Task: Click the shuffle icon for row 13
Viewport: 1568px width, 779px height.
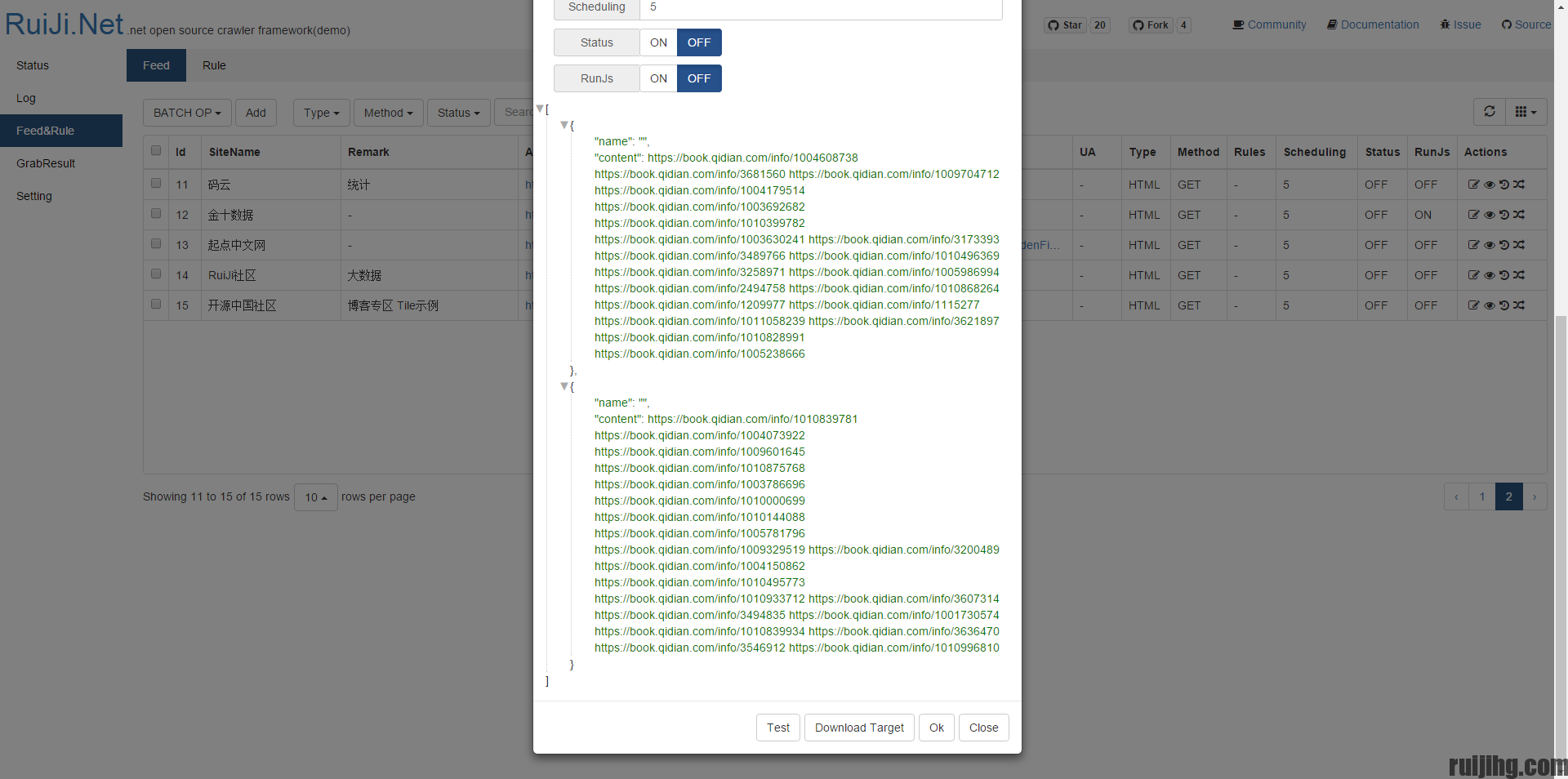Action: pyautogui.click(x=1519, y=245)
